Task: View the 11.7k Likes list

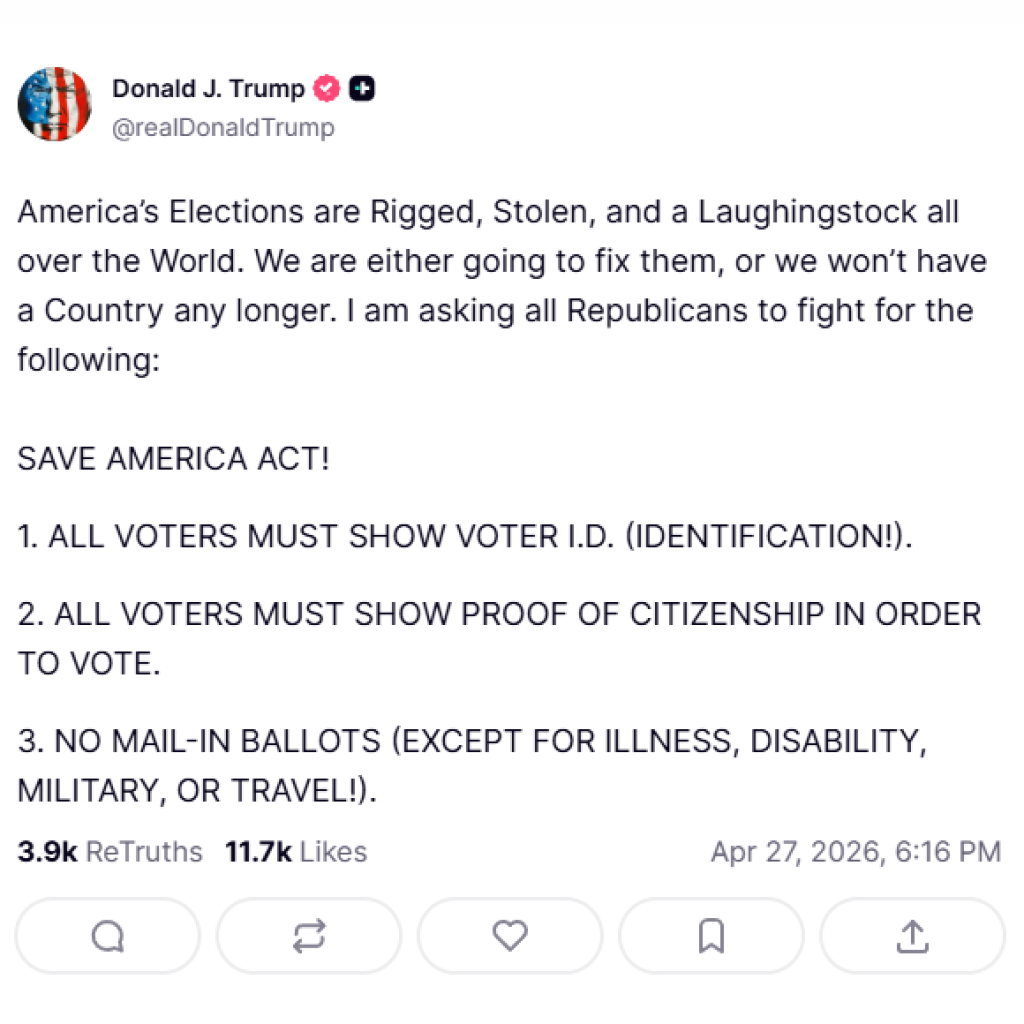Action: click(x=296, y=852)
